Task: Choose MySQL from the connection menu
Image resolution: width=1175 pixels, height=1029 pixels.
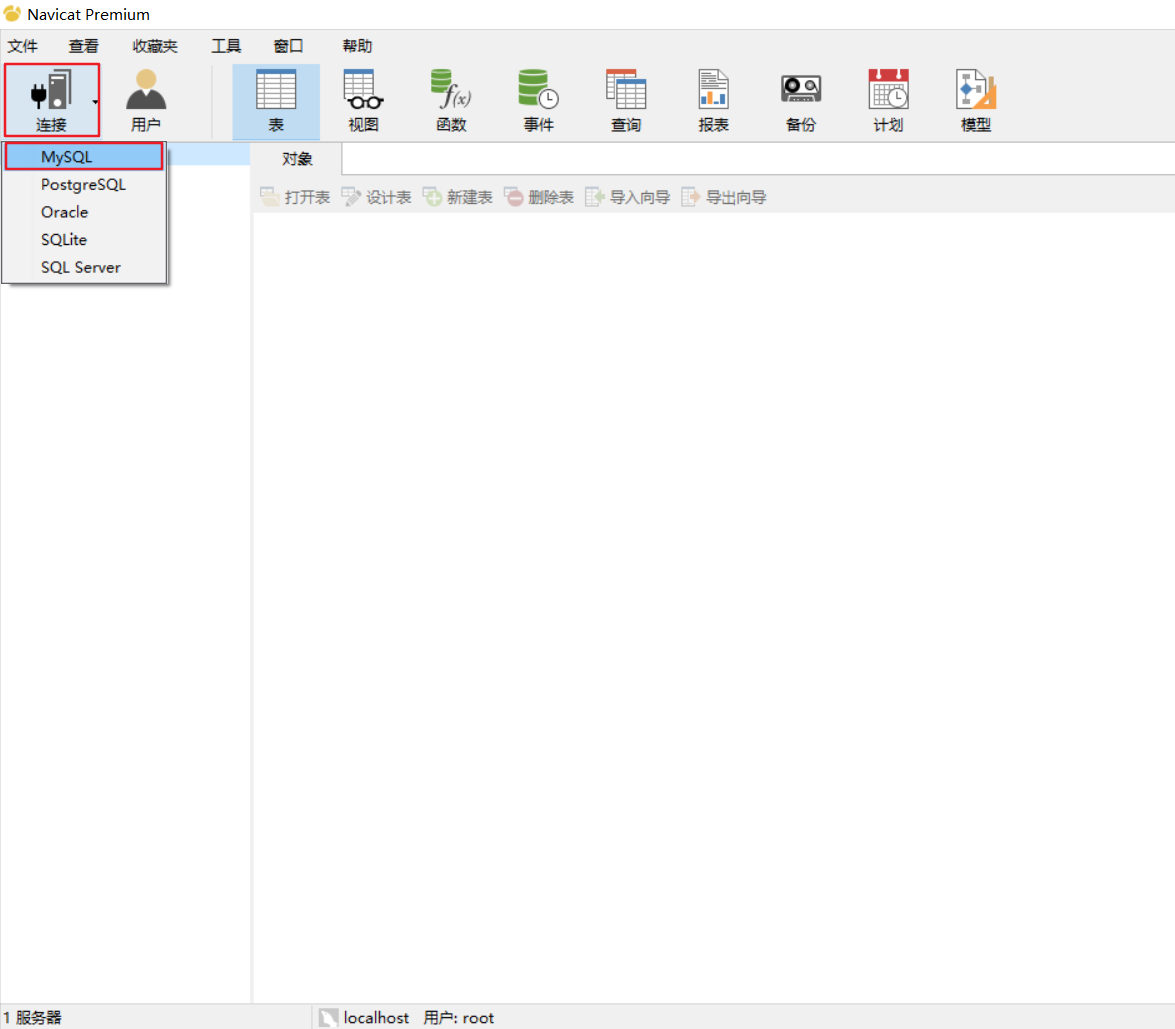Action: click(x=84, y=157)
